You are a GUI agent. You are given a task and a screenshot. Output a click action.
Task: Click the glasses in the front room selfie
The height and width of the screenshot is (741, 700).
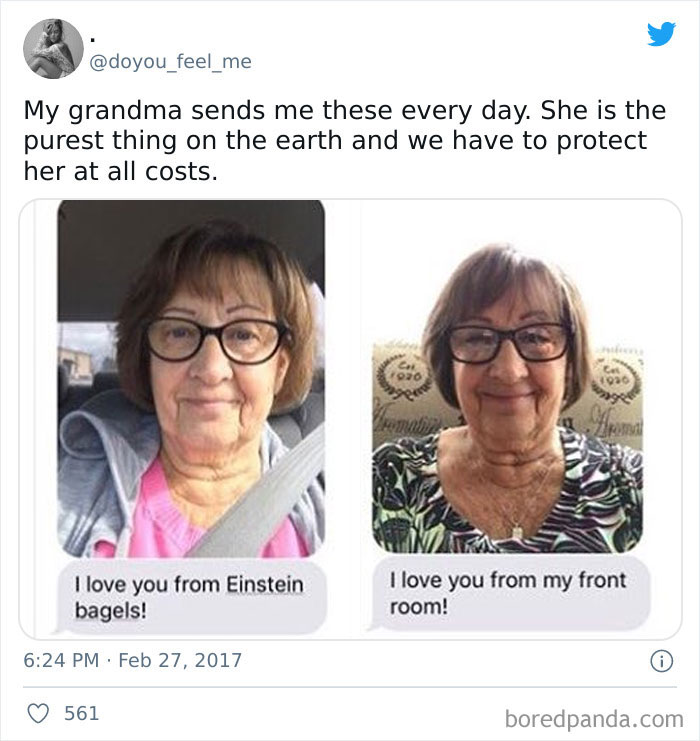pyautogui.click(x=508, y=342)
